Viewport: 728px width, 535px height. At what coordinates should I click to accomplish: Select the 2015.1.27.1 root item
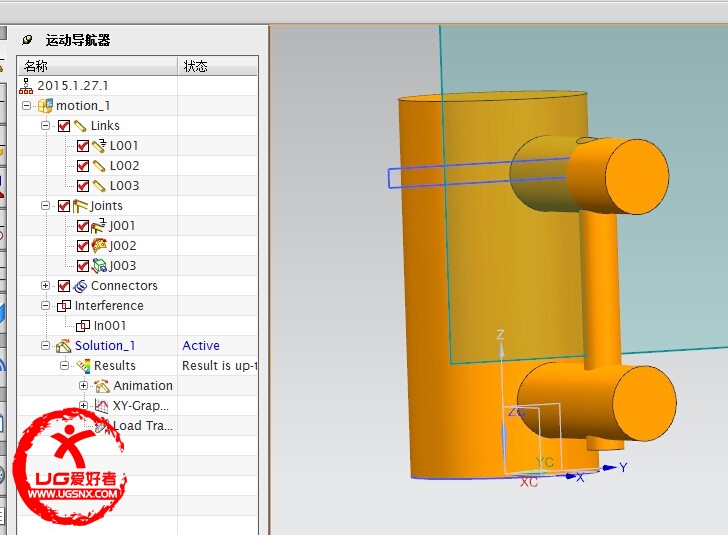72,86
